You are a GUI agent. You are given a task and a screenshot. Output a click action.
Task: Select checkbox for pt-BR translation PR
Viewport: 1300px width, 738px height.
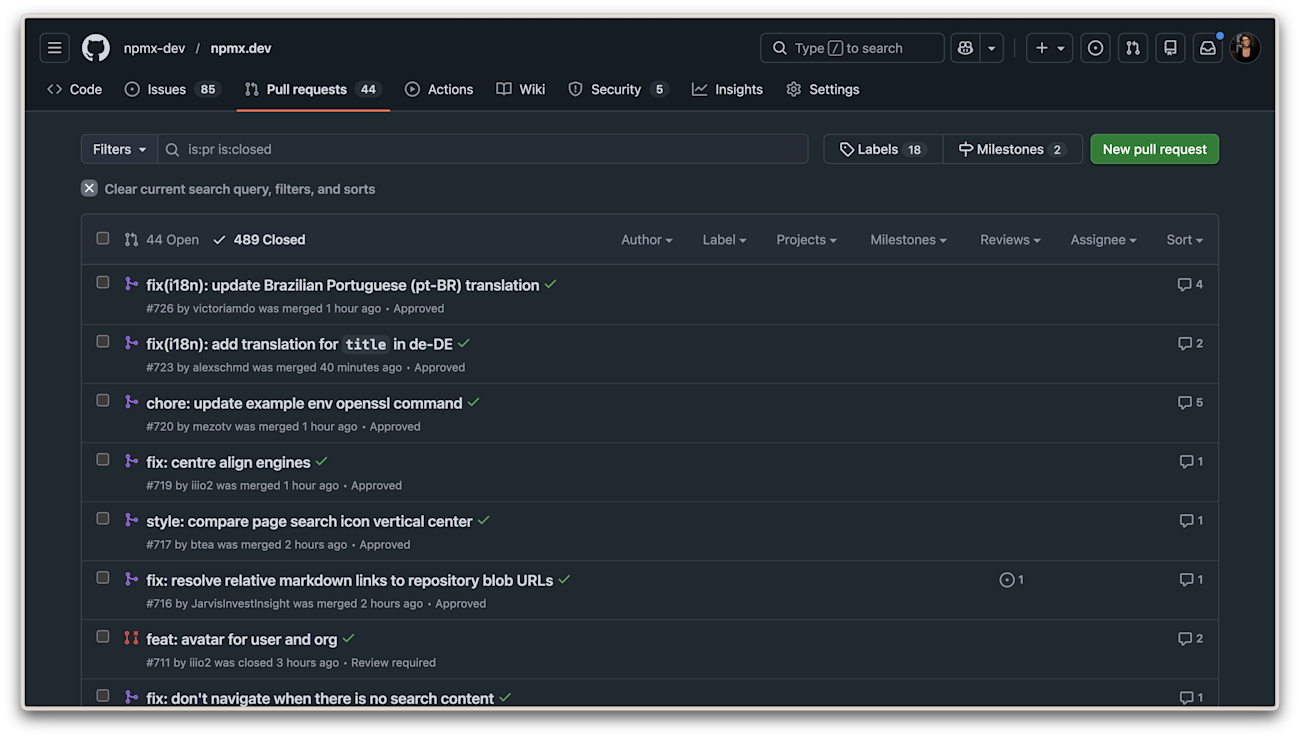tap(103, 282)
